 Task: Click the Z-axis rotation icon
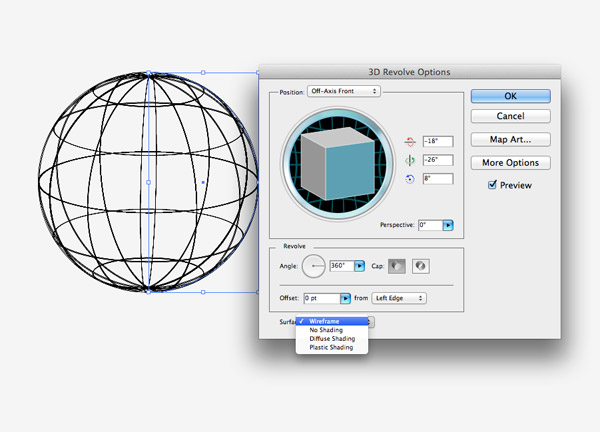click(x=408, y=179)
